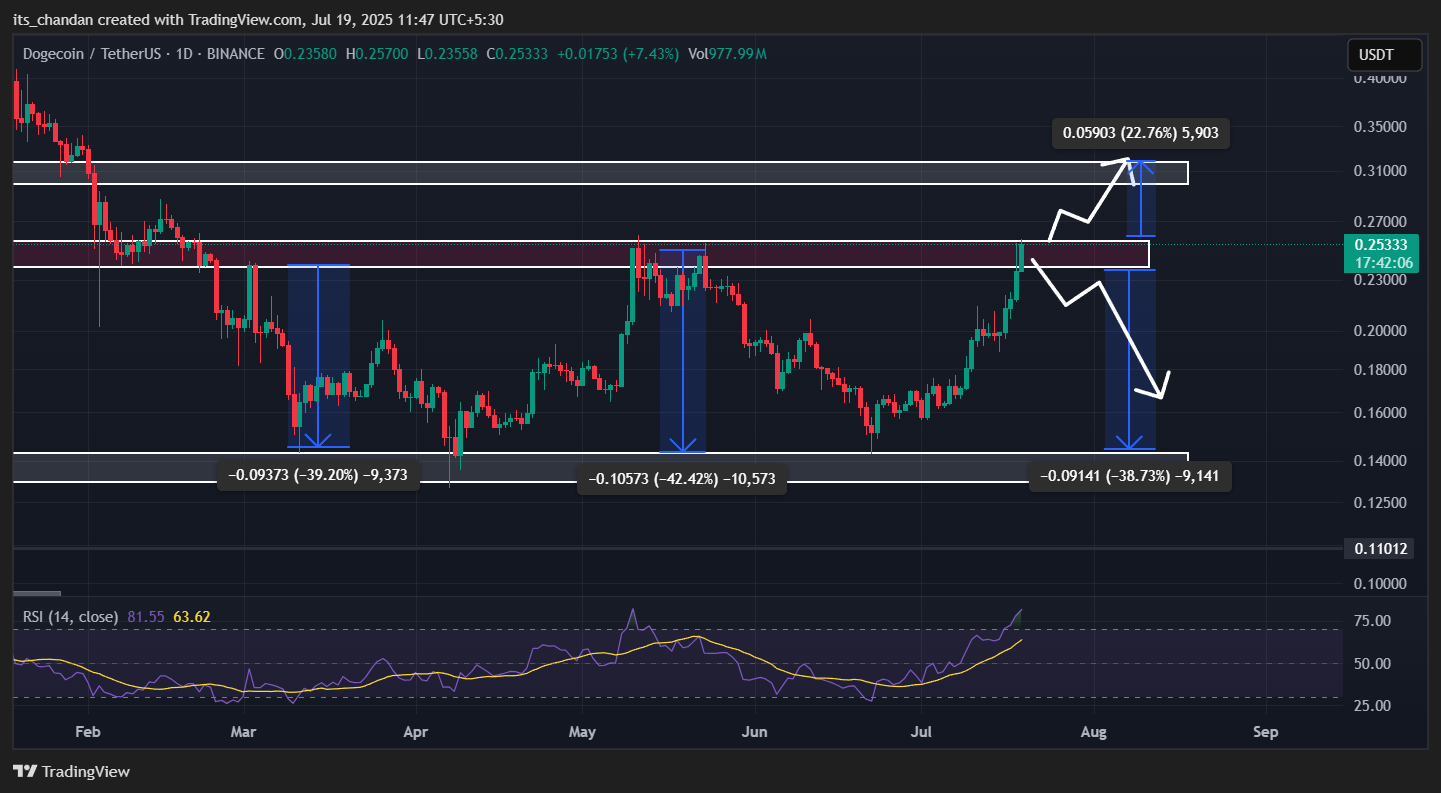Click the close price C0.25333
This screenshot has width=1441, height=793.
coord(518,54)
